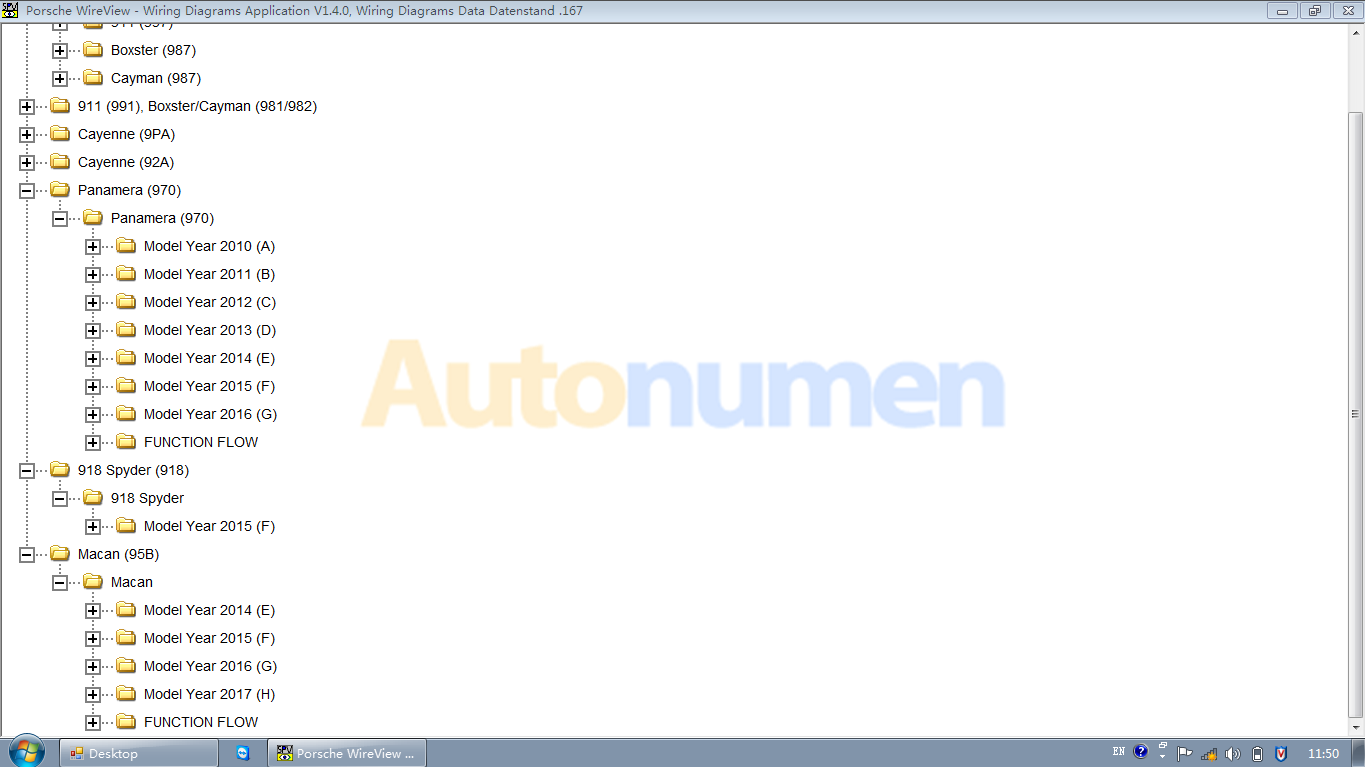The height and width of the screenshot is (767, 1365).
Task: Select Panamera's 'Model Year 2014 (E)' label
Action: tap(209, 358)
